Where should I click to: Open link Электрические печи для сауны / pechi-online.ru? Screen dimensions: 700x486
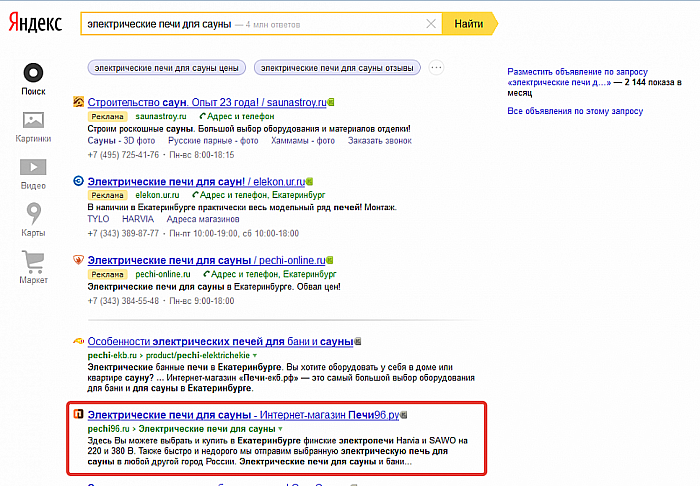pos(206,260)
